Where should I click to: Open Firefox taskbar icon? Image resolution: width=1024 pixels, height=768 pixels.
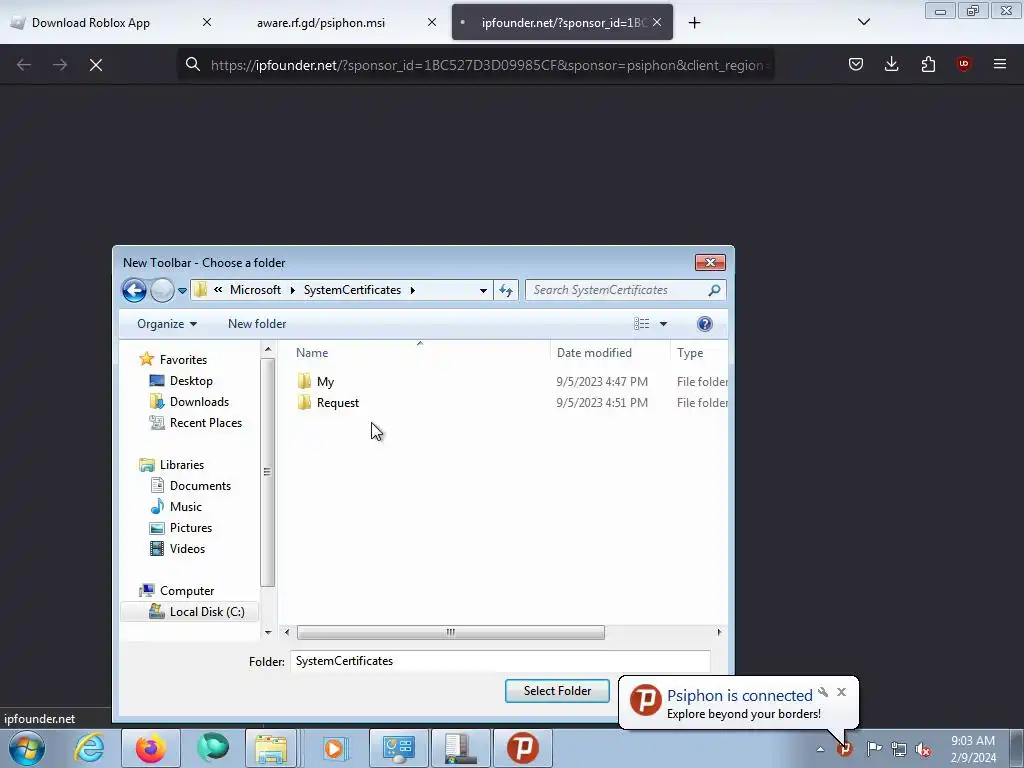pos(151,748)
